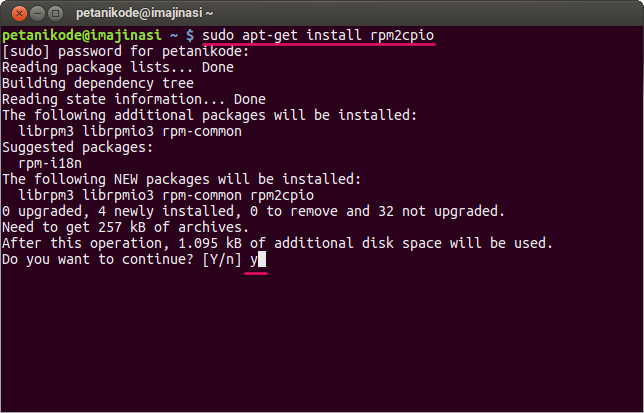Click the typed 'y' answer at cursor
Image resolution: width=644 pixels, height=413 pixels.
pyautogui.click(x=254, y=259)
